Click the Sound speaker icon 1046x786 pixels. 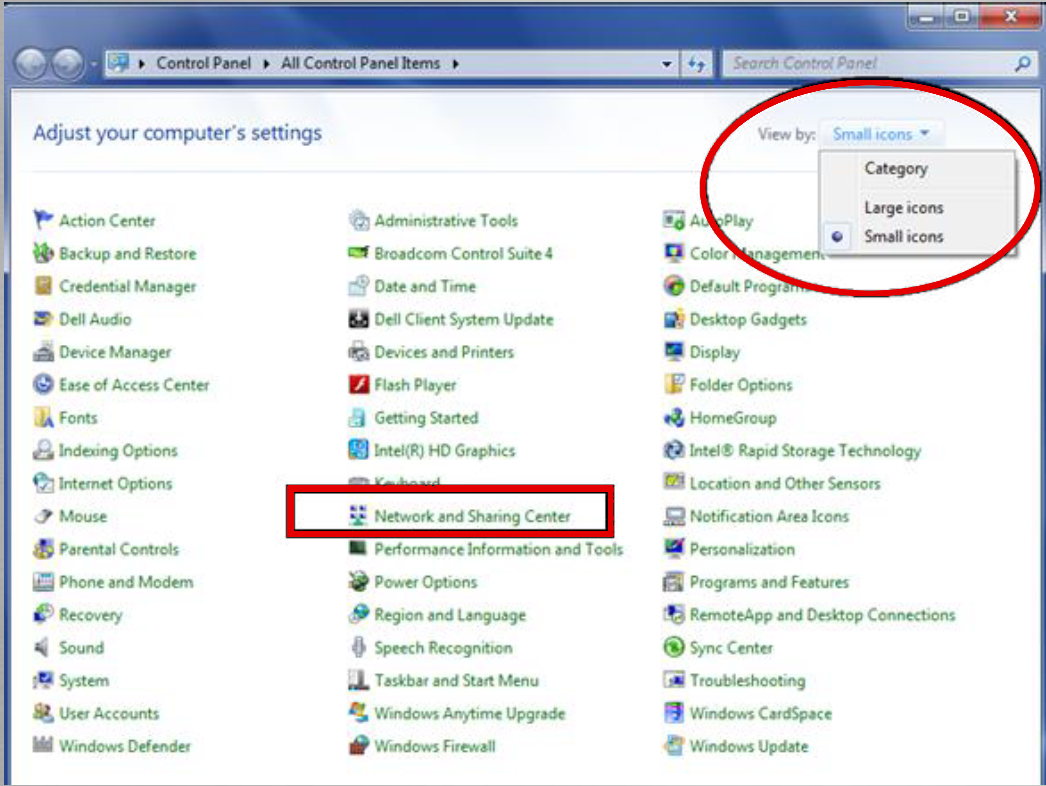(43, 648)
